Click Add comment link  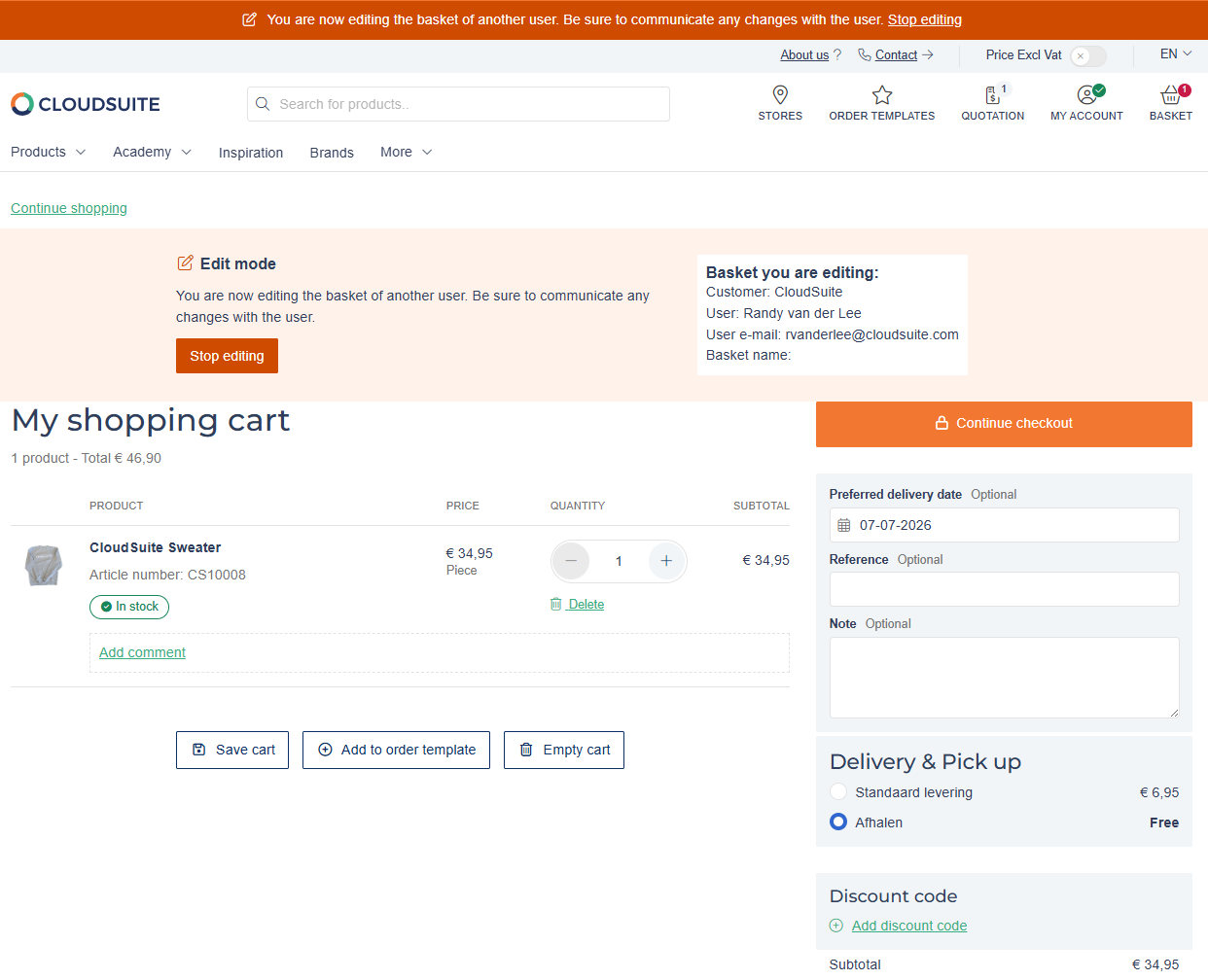click(x=142, y=652)
